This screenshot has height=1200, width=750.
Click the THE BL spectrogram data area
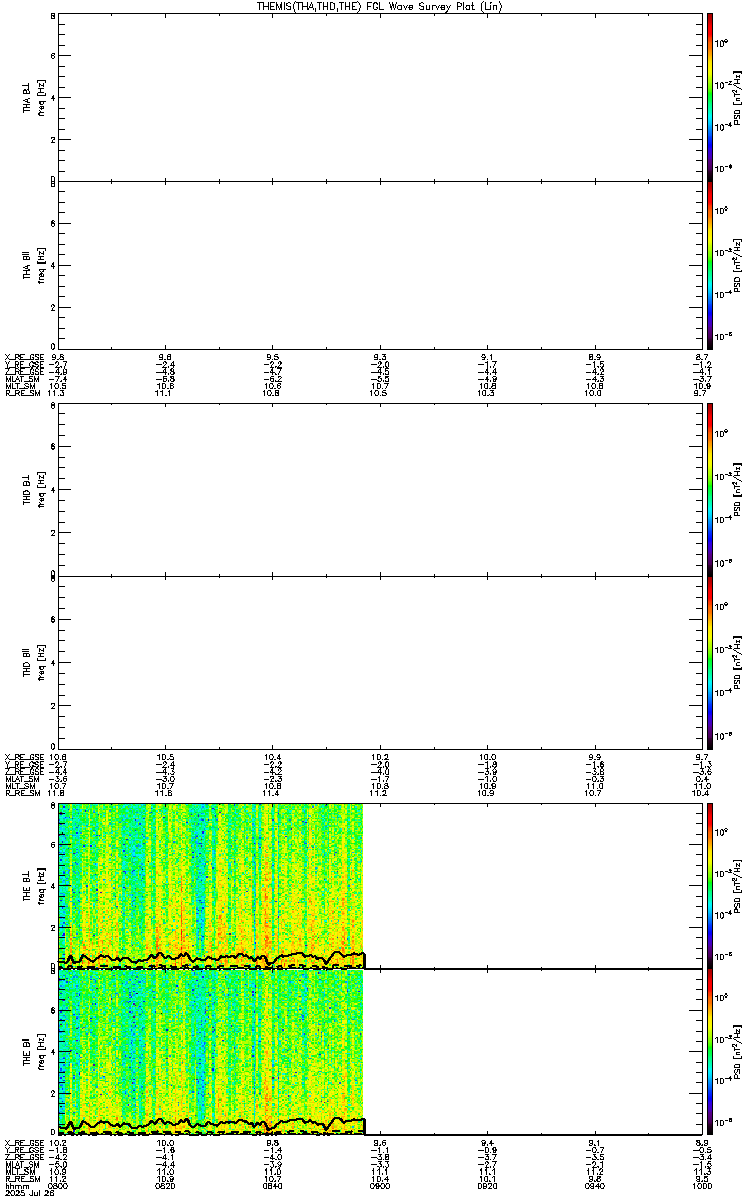pos(211,885)
